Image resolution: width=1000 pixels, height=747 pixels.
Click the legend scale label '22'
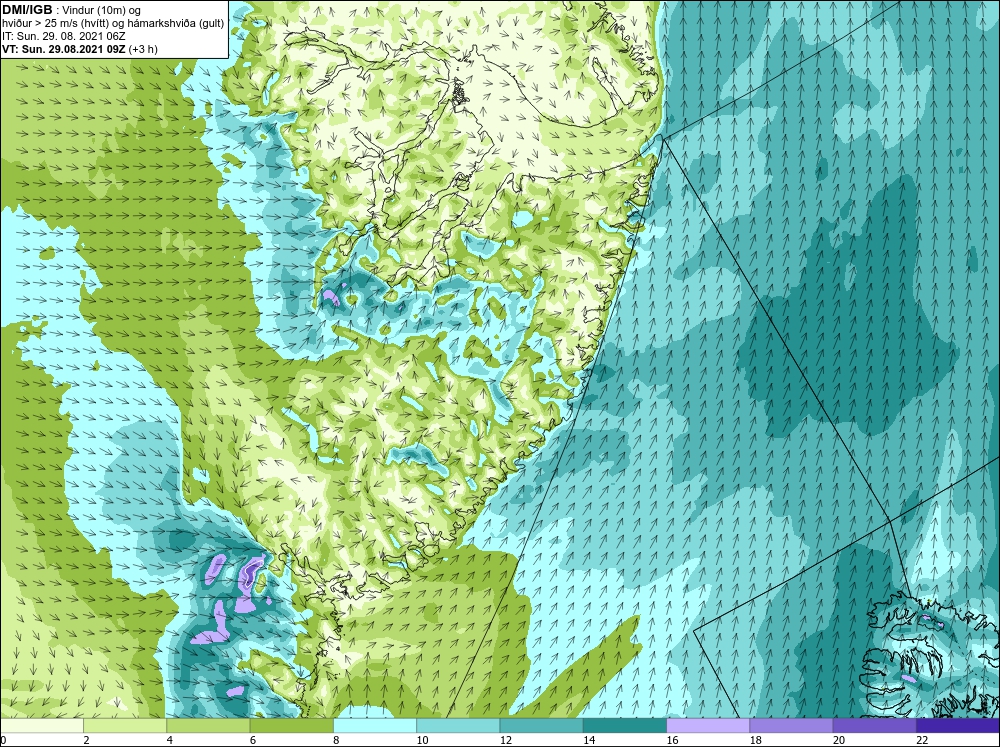pyautogui.click(x=922, y=740)
